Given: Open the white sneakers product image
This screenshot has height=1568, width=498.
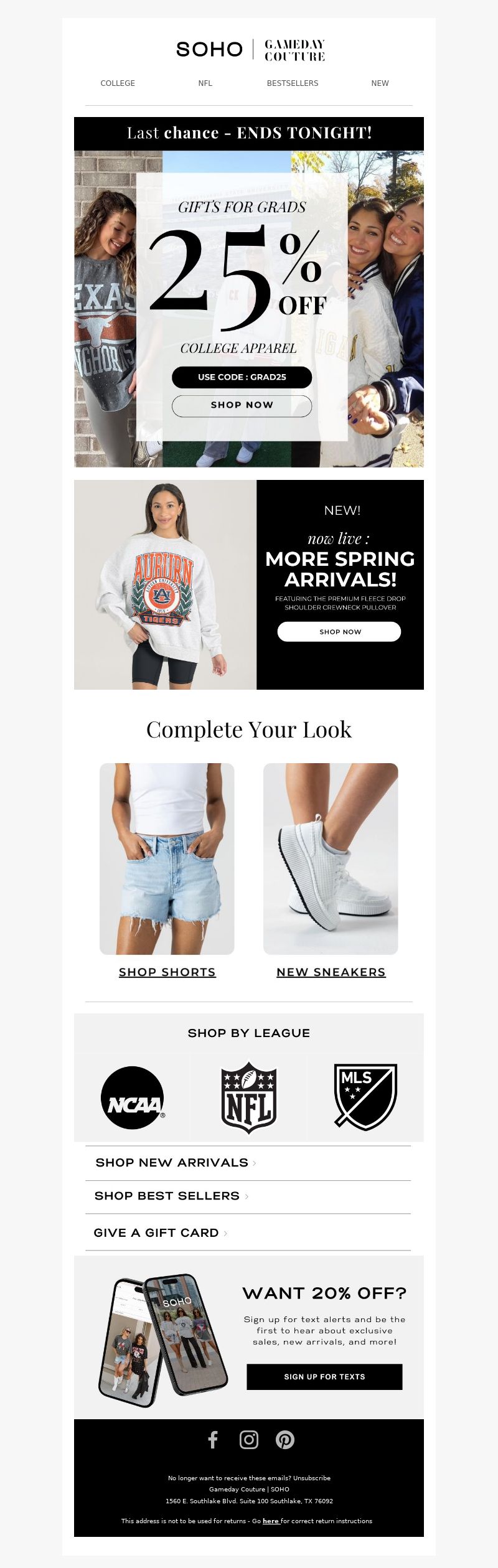Looking at the screenshot, I should 331,859.
